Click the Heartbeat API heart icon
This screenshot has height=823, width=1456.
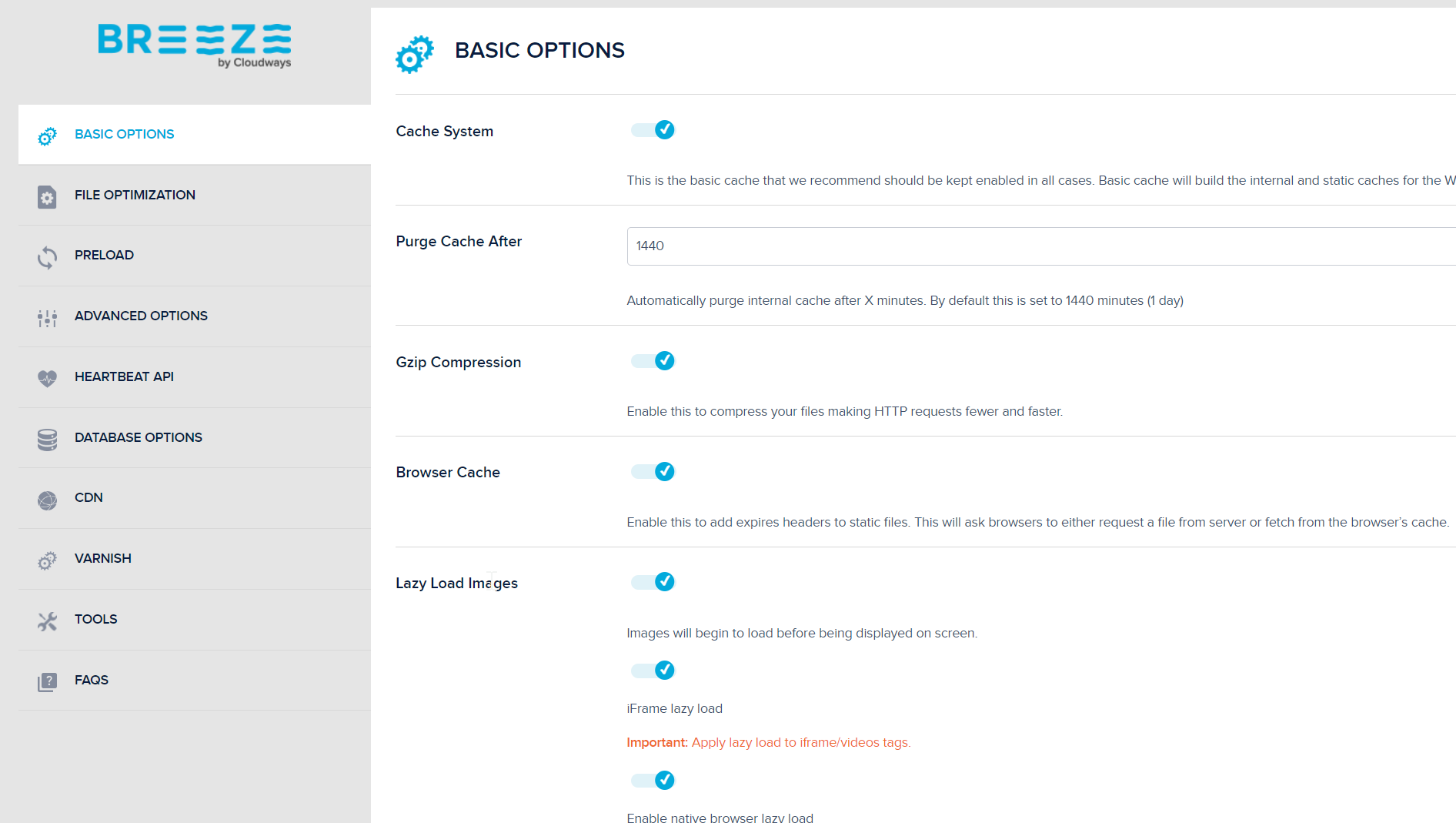(x=47, y=378)
